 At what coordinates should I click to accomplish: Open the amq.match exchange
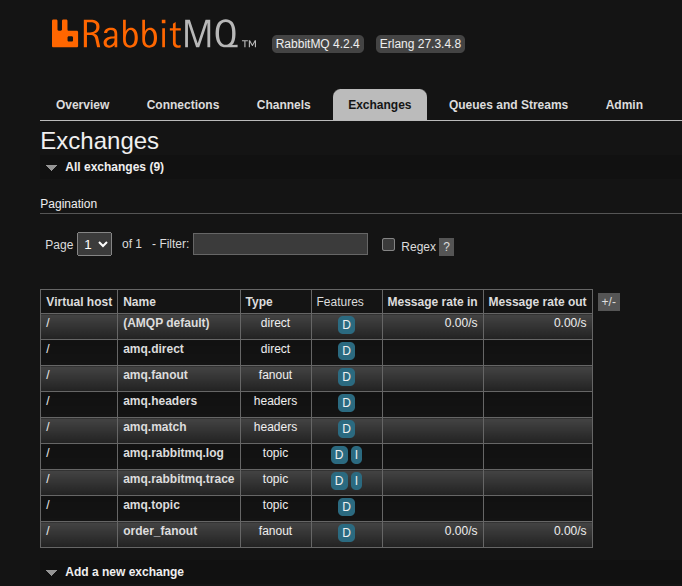(155, 427)
